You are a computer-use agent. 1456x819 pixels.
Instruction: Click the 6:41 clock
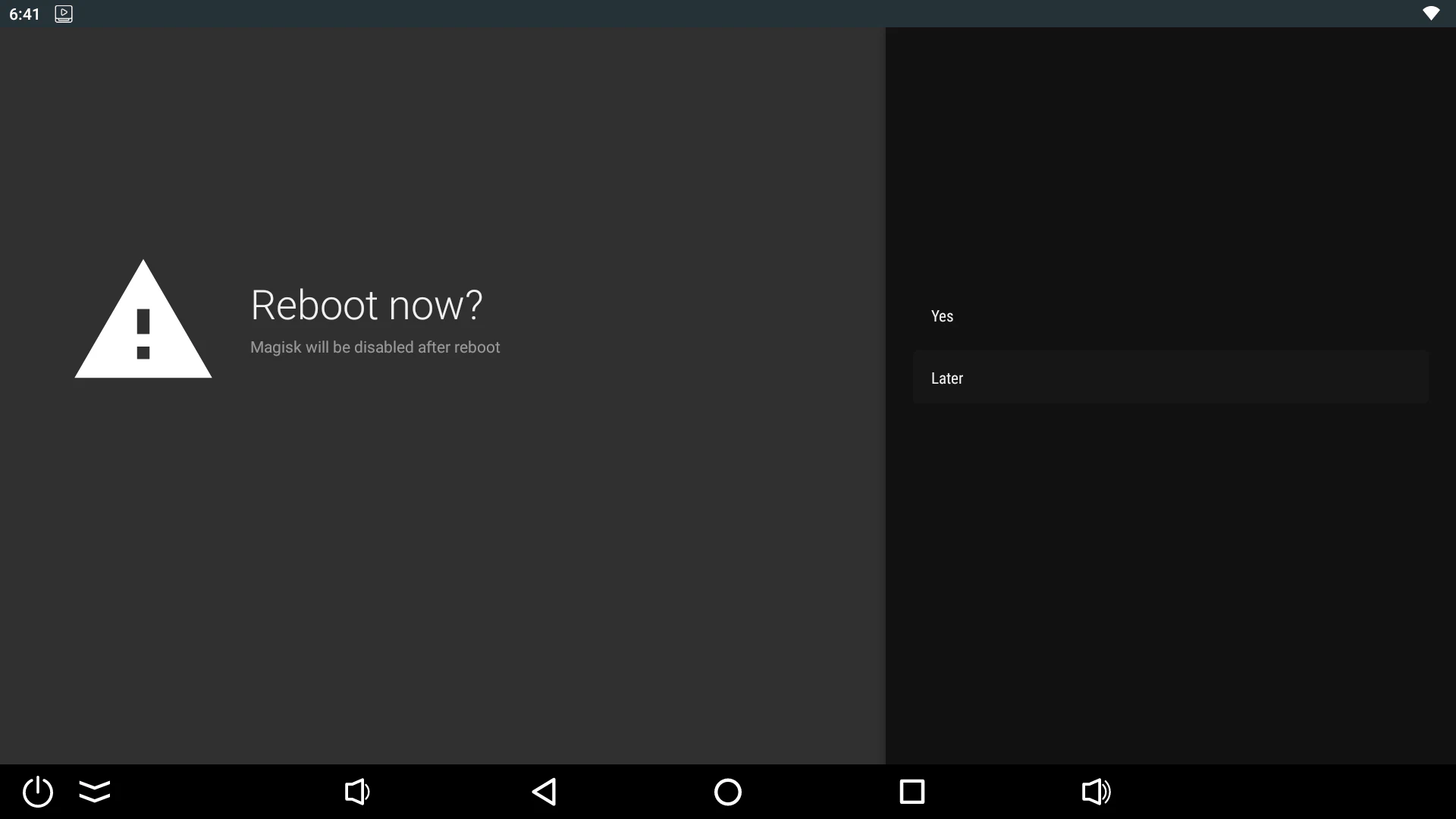click(24, 14)
